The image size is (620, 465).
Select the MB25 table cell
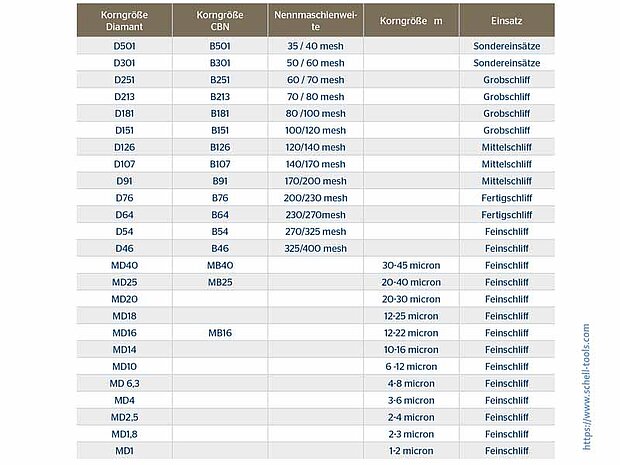pyautogui.click(x=220, y=282)
